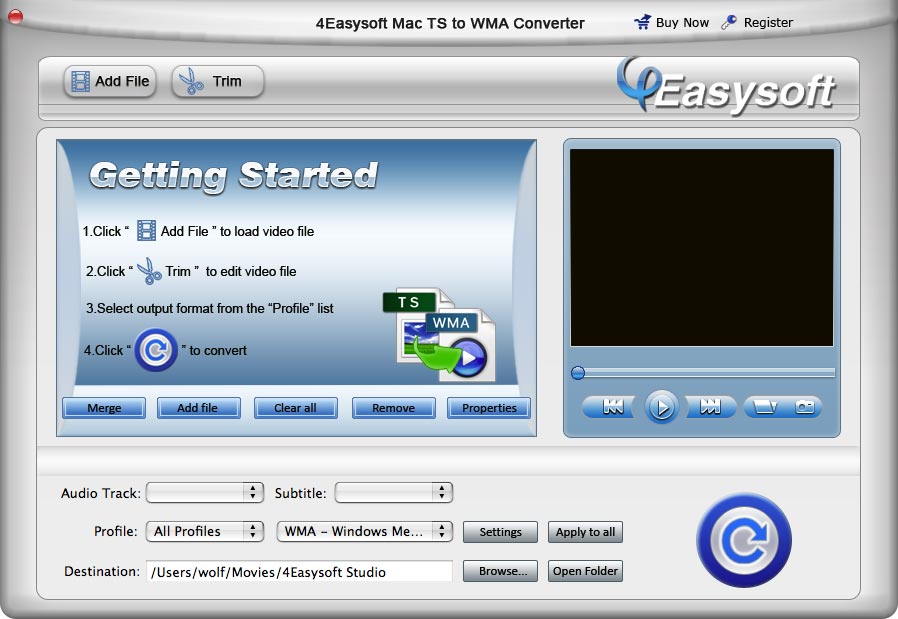Skip to next frame in the player
The width and height of the screenshot is (898, 619).
(x=710, y=407)
